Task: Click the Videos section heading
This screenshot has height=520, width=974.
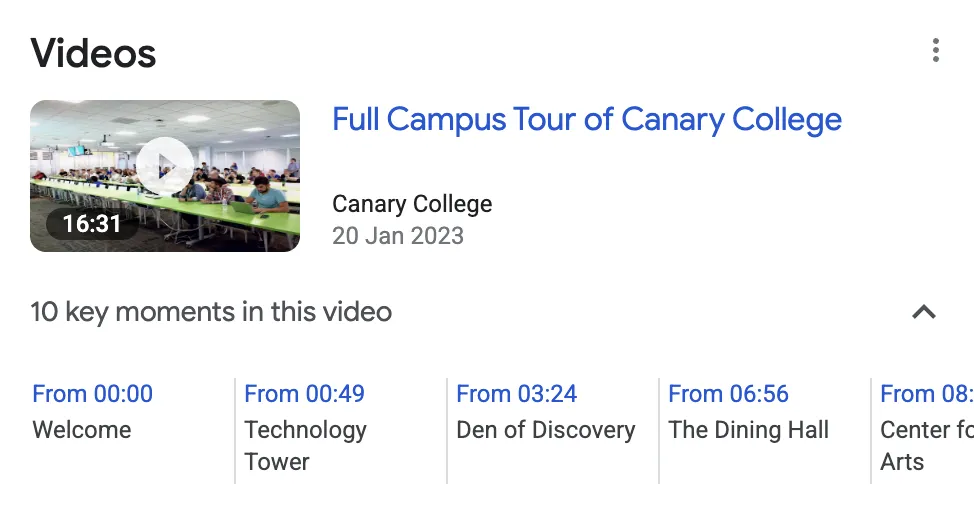Action: (94, 53)
